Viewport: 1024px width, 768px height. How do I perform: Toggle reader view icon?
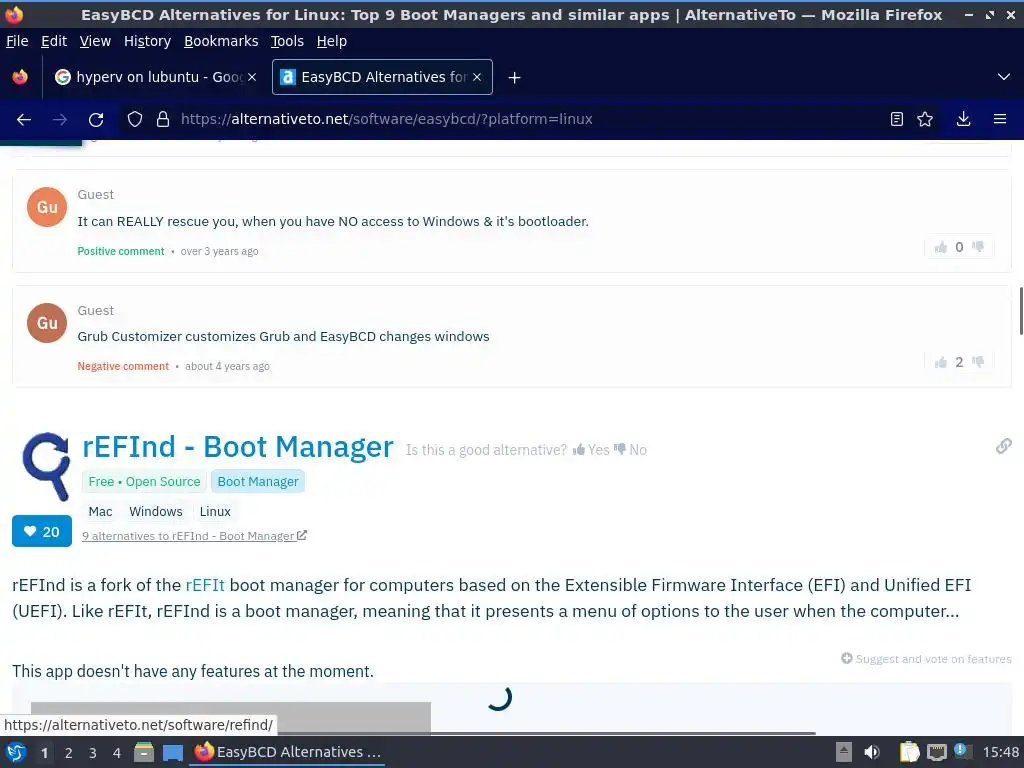[897, 120]
